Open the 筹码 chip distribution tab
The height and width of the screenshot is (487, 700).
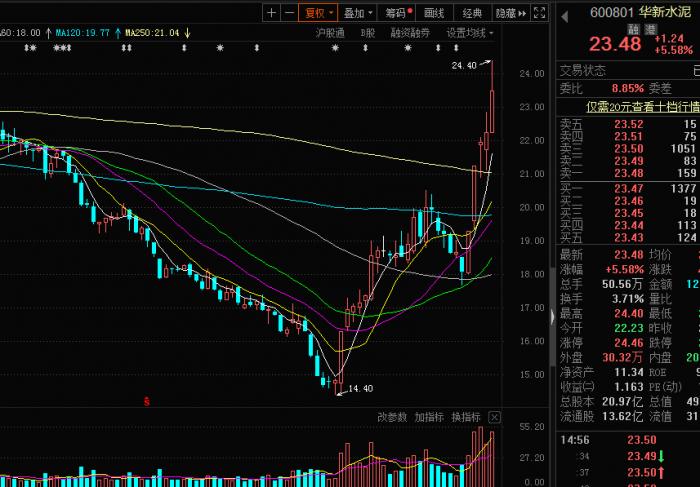(x=397, y=13)
